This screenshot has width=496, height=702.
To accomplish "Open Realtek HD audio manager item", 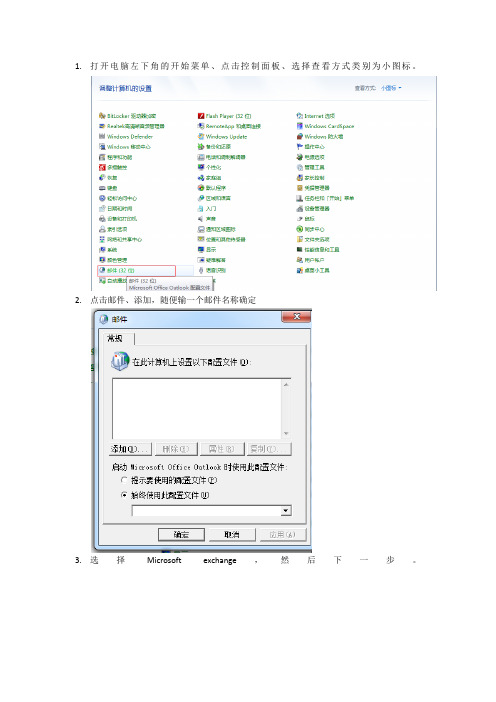I will [132, 126].
